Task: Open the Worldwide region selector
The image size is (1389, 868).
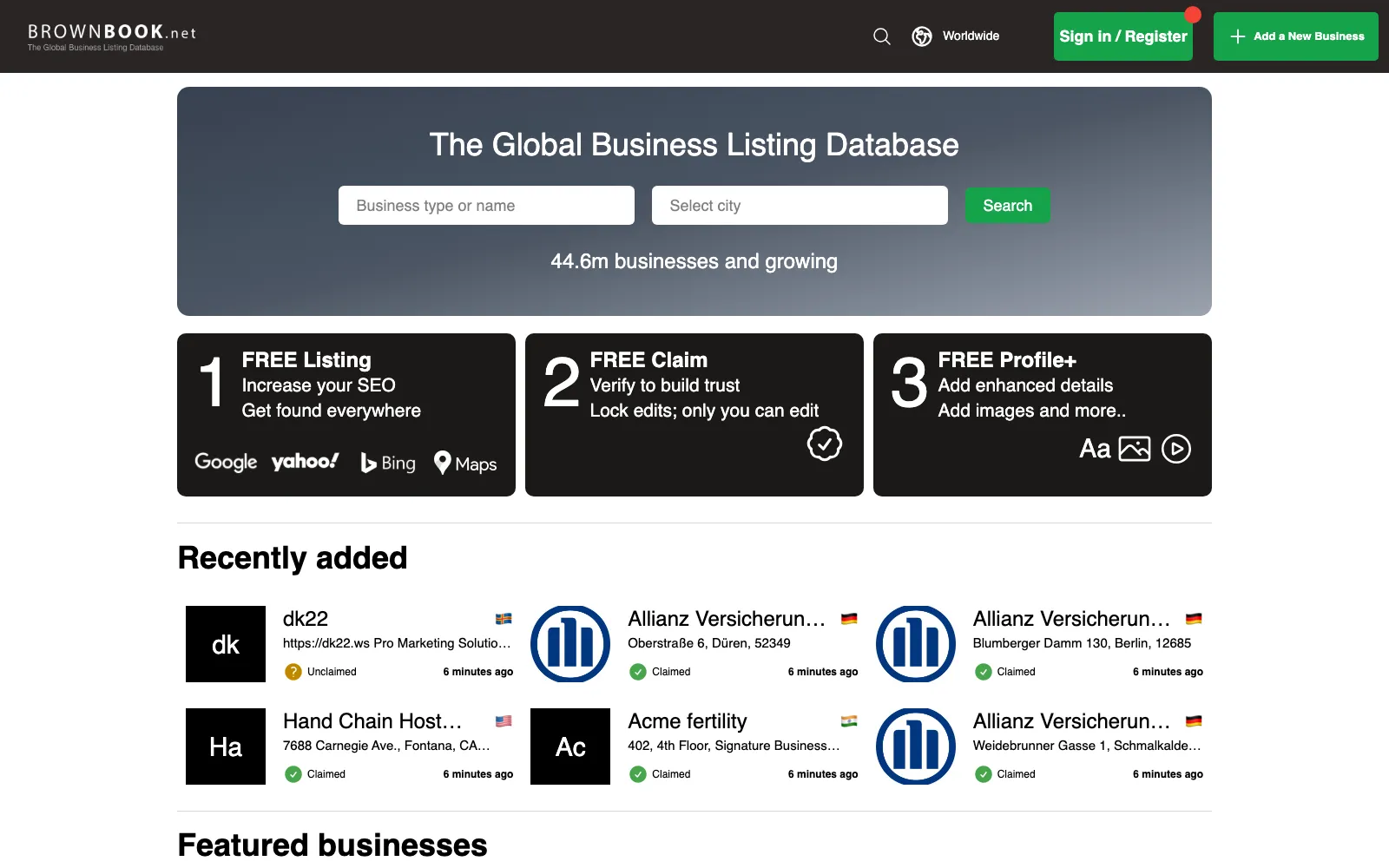Action: [x=956, y=36]
